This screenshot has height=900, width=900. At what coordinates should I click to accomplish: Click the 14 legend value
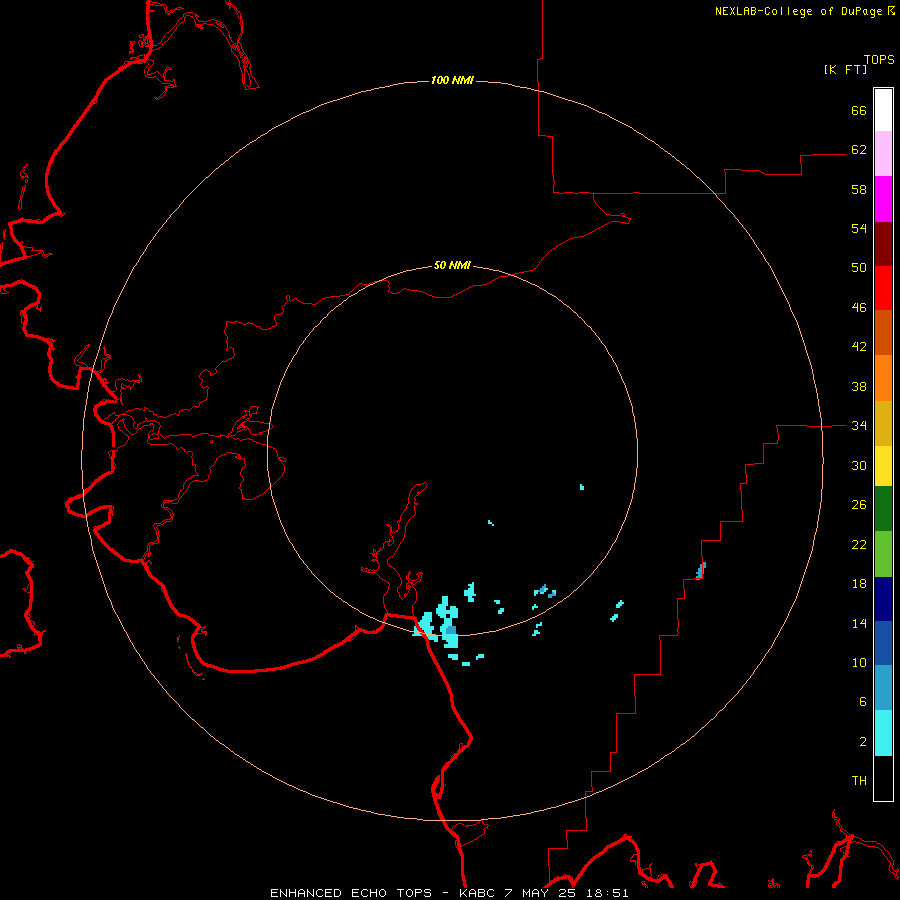tap(859, 623)
